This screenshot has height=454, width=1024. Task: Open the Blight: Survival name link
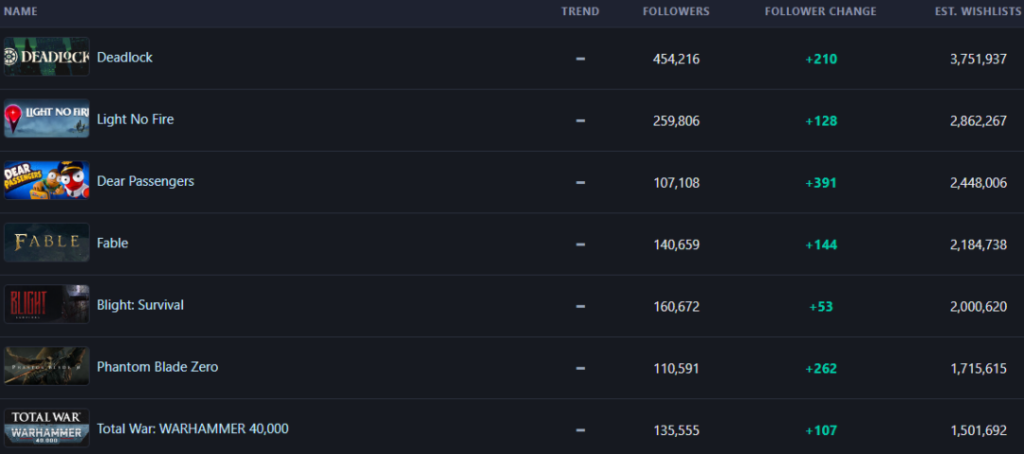pyautogui.click(x=140, y=305)
